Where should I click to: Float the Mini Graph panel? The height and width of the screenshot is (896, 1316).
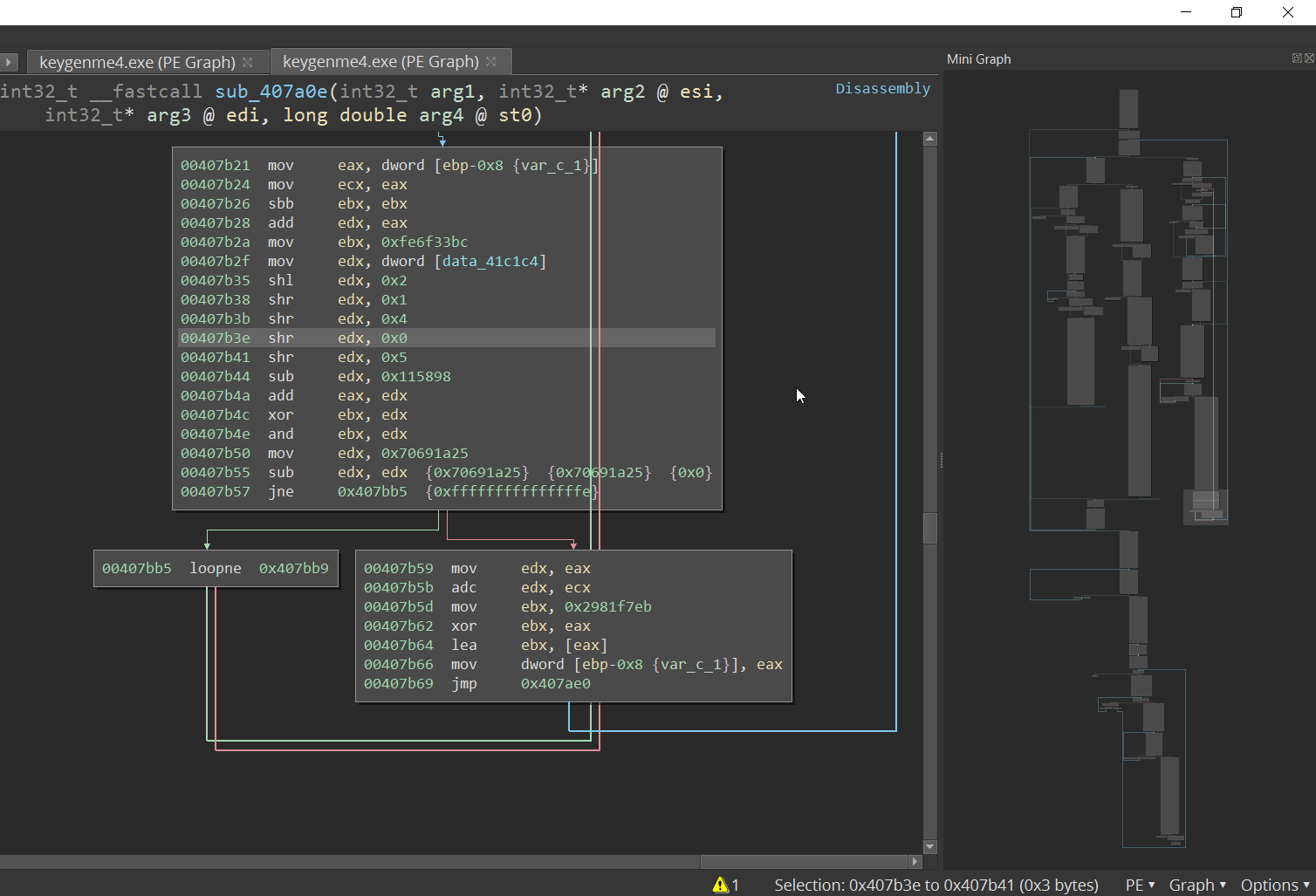tap(1297, 58)
